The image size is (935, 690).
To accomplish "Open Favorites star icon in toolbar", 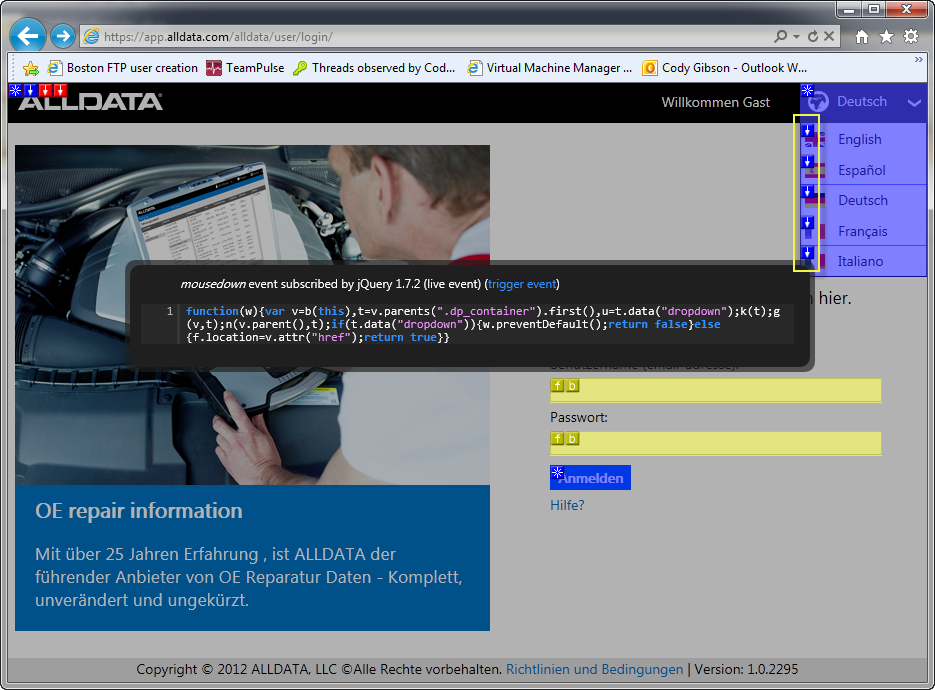I will [886, 37].
